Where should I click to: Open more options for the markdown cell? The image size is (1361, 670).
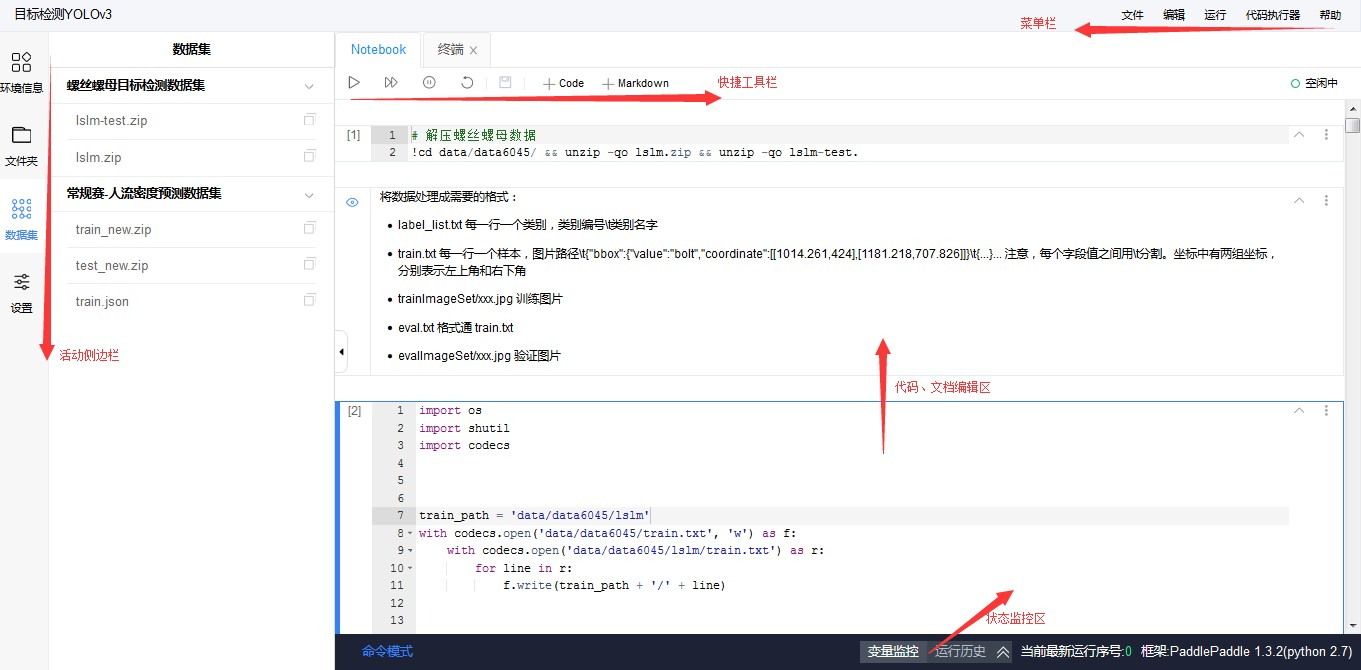1326,200
